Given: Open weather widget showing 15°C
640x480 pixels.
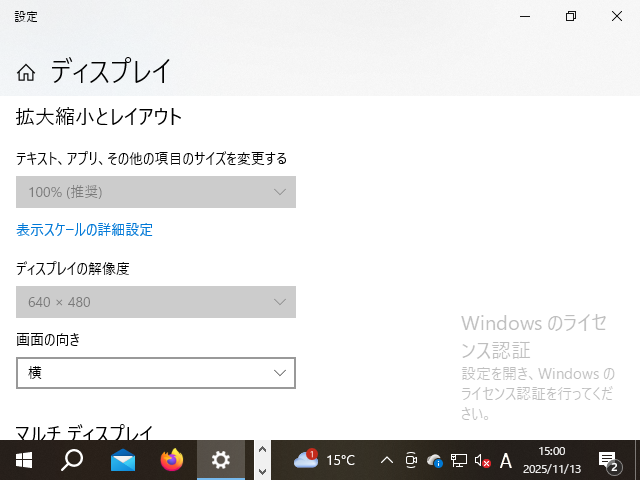Looking at the screenshot, I should (x=324, y=460).
